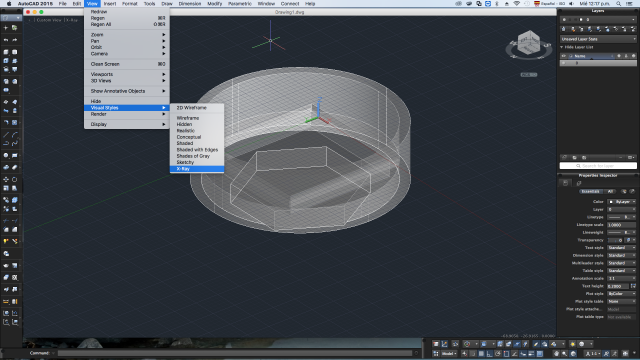
Task: Select X-Ray visual style
Action: (x=197, y=169)
